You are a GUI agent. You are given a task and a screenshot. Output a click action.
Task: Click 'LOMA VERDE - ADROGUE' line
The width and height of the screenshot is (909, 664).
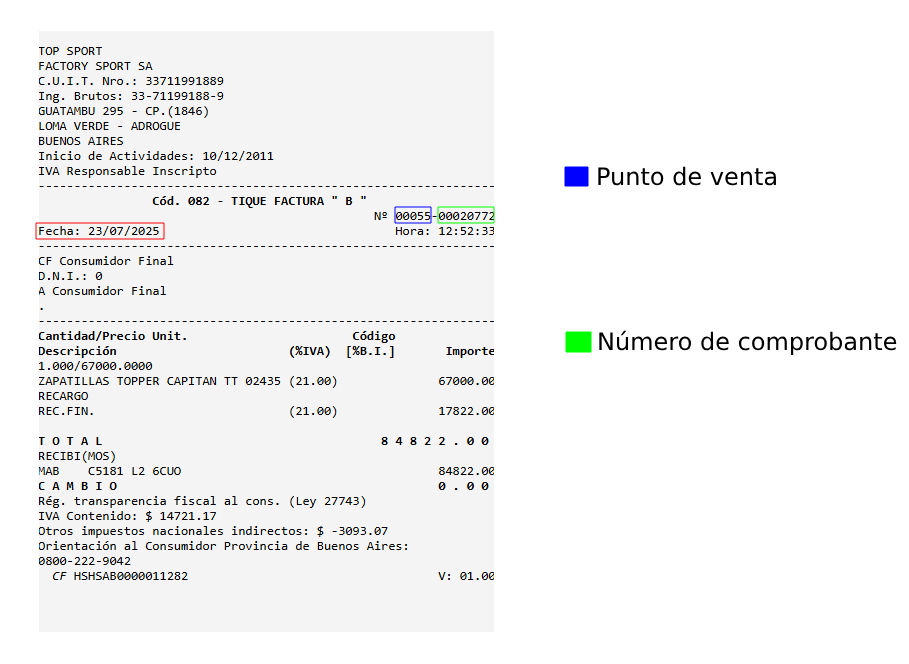(110, 126)
